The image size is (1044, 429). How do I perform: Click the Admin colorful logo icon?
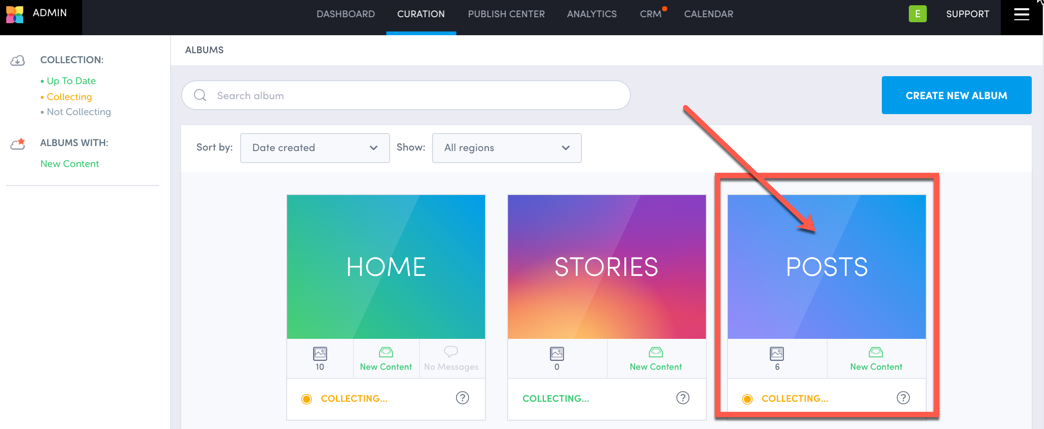pyautogui.click(x=14, y=14)
